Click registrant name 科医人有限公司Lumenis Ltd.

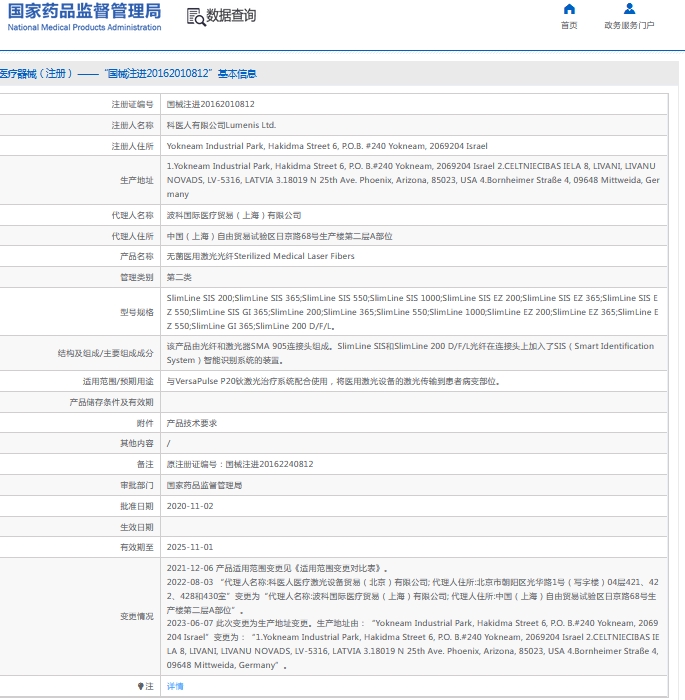pyautogui.click(x=221, y=125)
